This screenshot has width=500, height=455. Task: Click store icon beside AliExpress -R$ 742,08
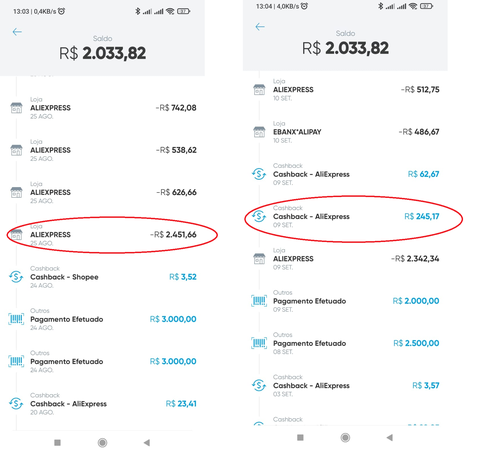point(16,108)
